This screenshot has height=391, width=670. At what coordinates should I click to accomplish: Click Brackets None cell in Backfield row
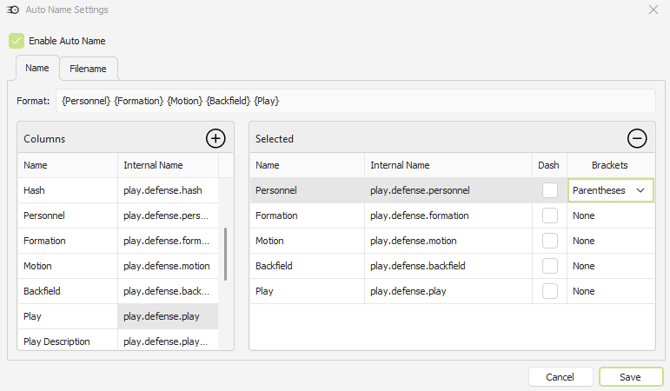(x=611, y=266)
